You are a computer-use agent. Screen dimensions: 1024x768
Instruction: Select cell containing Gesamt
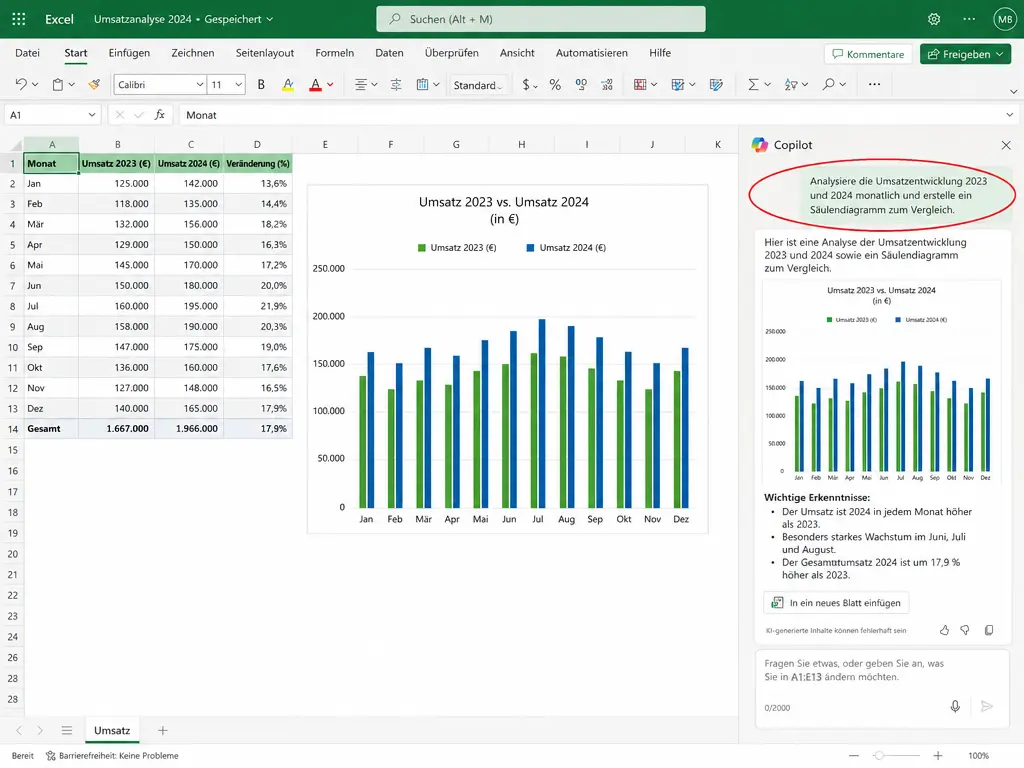point(51,428)
